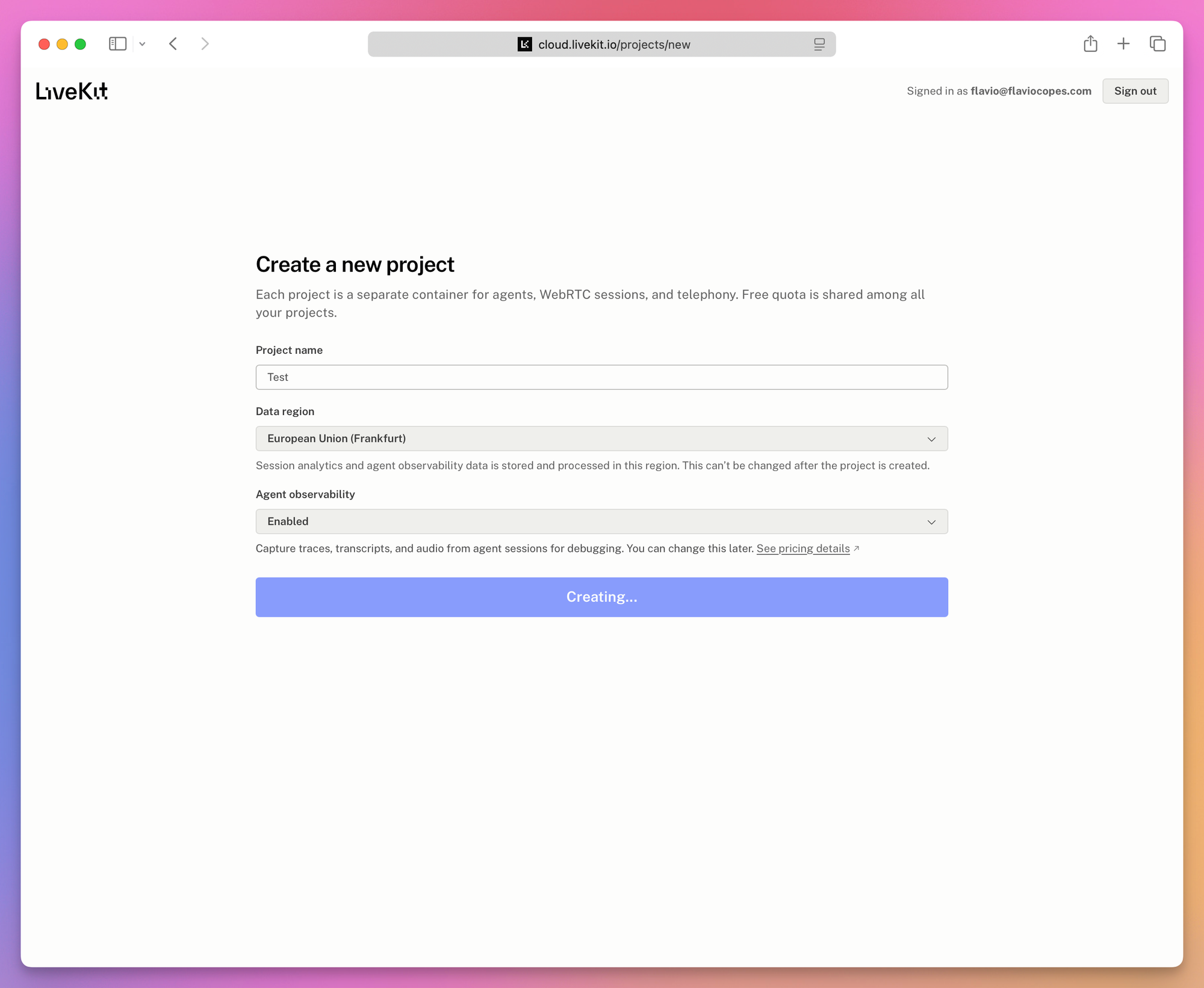
Task: Open a new tab with plus icon
Action: 1123,43
